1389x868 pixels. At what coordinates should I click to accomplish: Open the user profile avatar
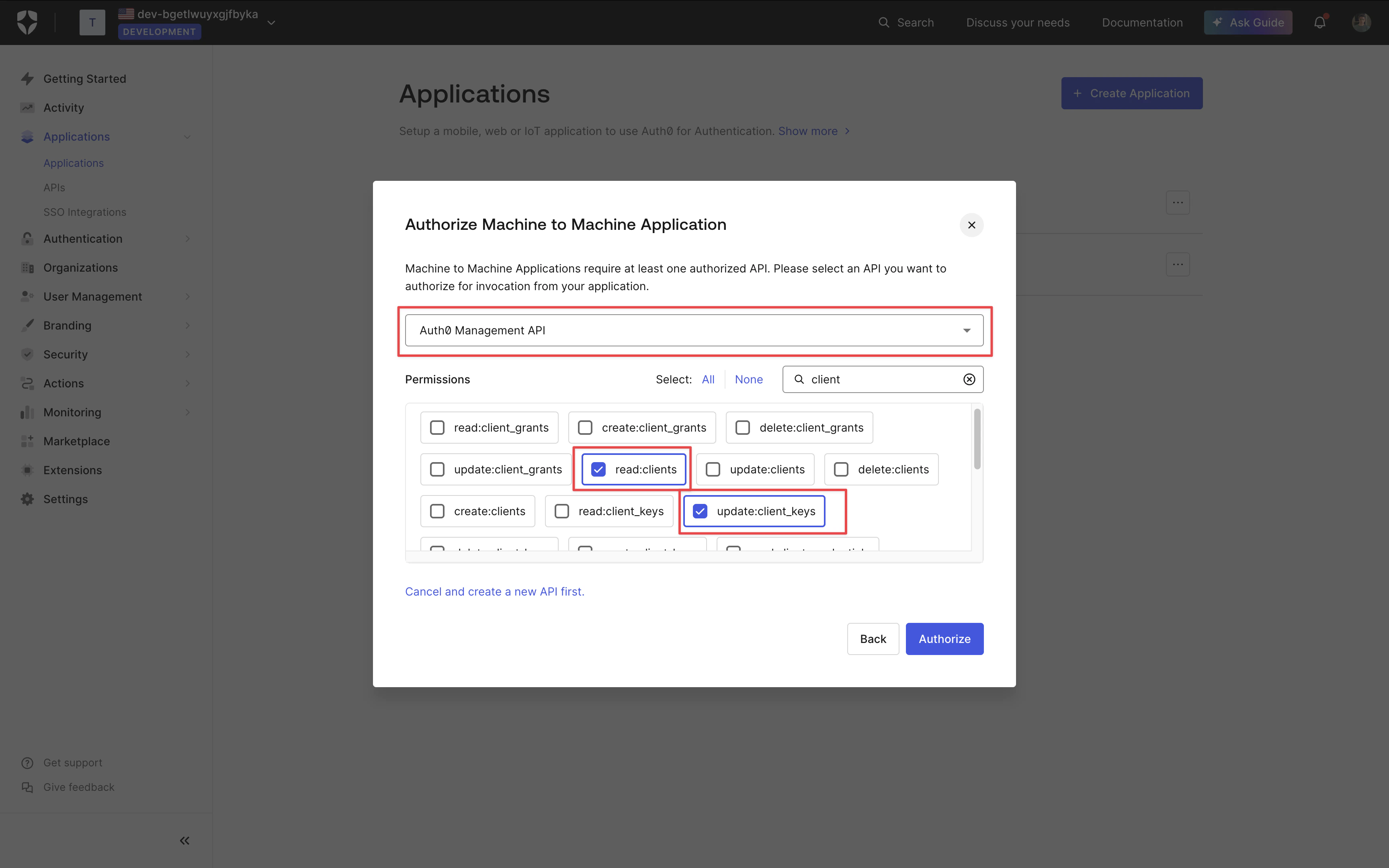pos(1361,23)
